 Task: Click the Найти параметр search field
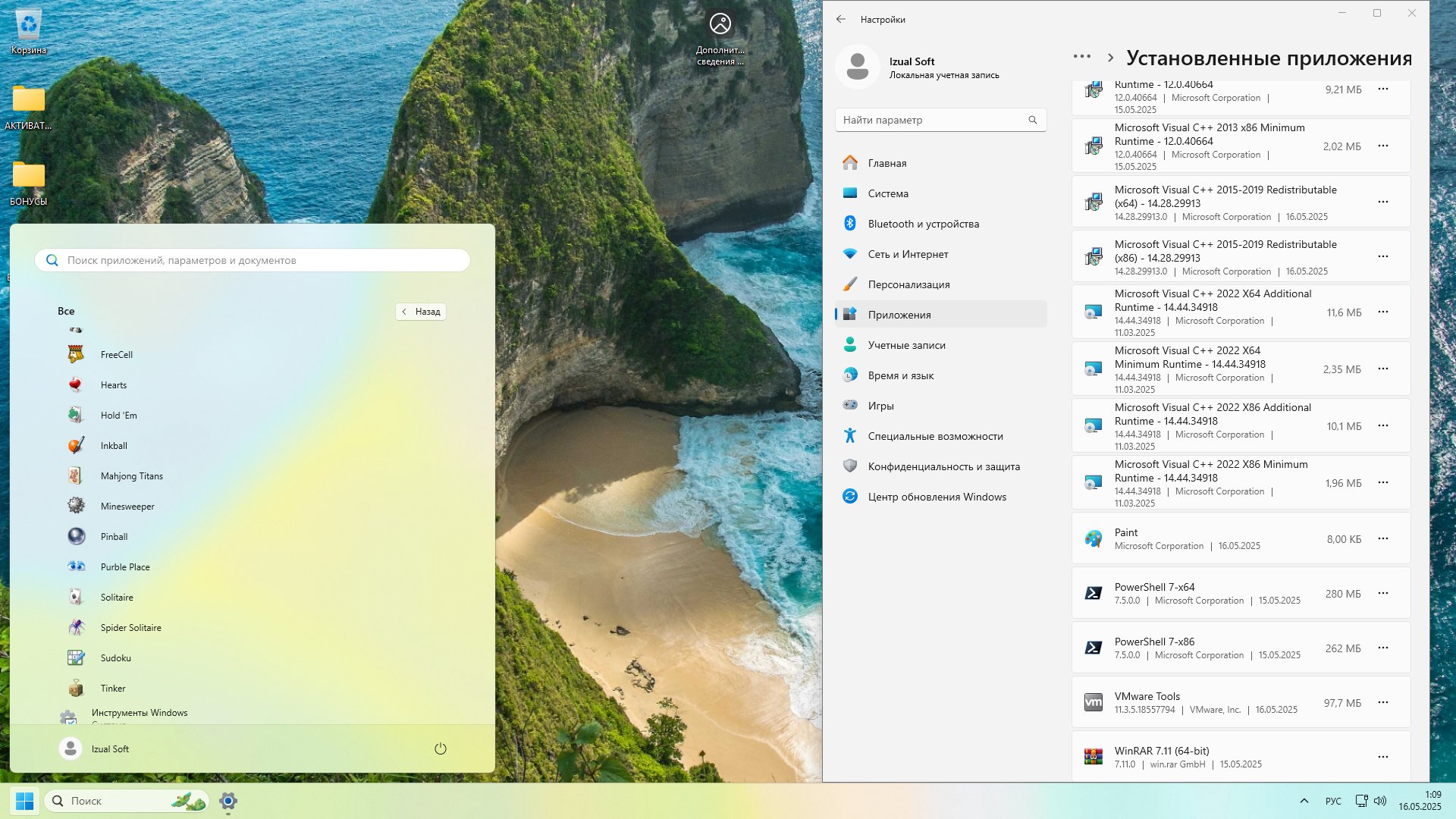pyautogui.click(x=941, y=120)
